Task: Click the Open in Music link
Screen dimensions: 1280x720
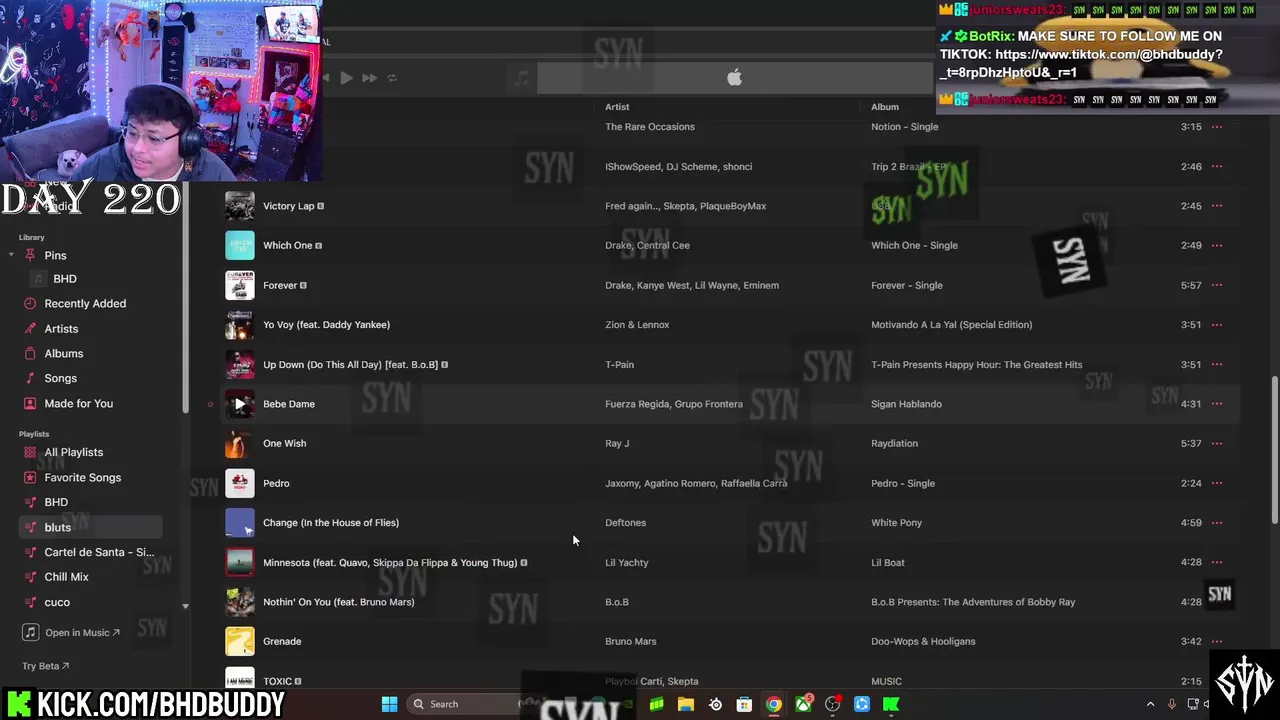Action: (x=82, y=632)
